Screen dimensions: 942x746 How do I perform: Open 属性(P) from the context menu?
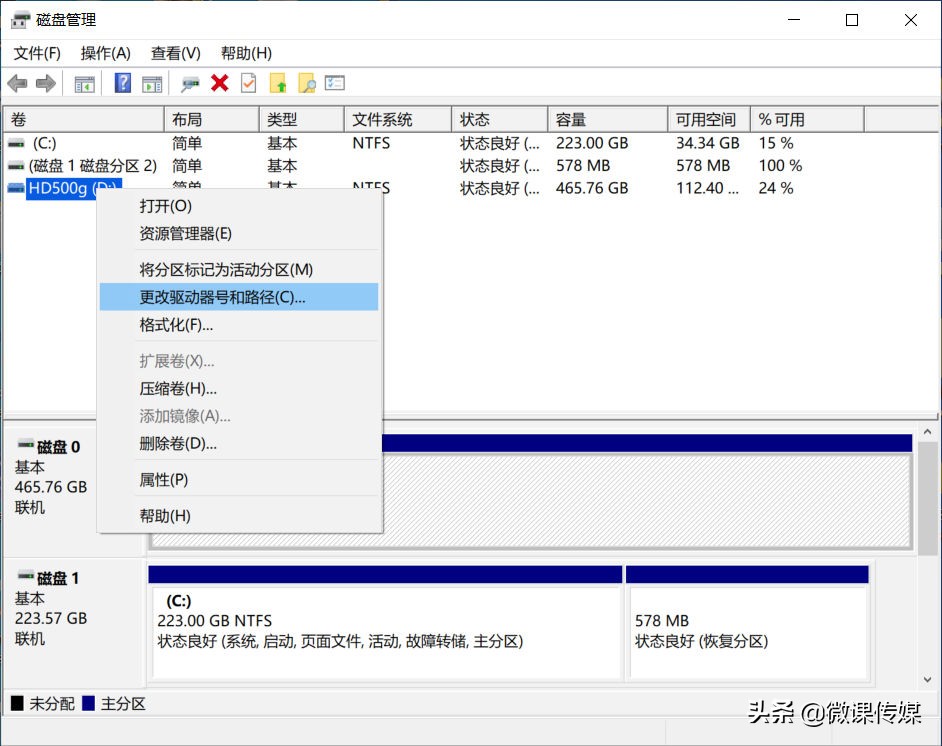pyautogui.click(x=239, y=480)
